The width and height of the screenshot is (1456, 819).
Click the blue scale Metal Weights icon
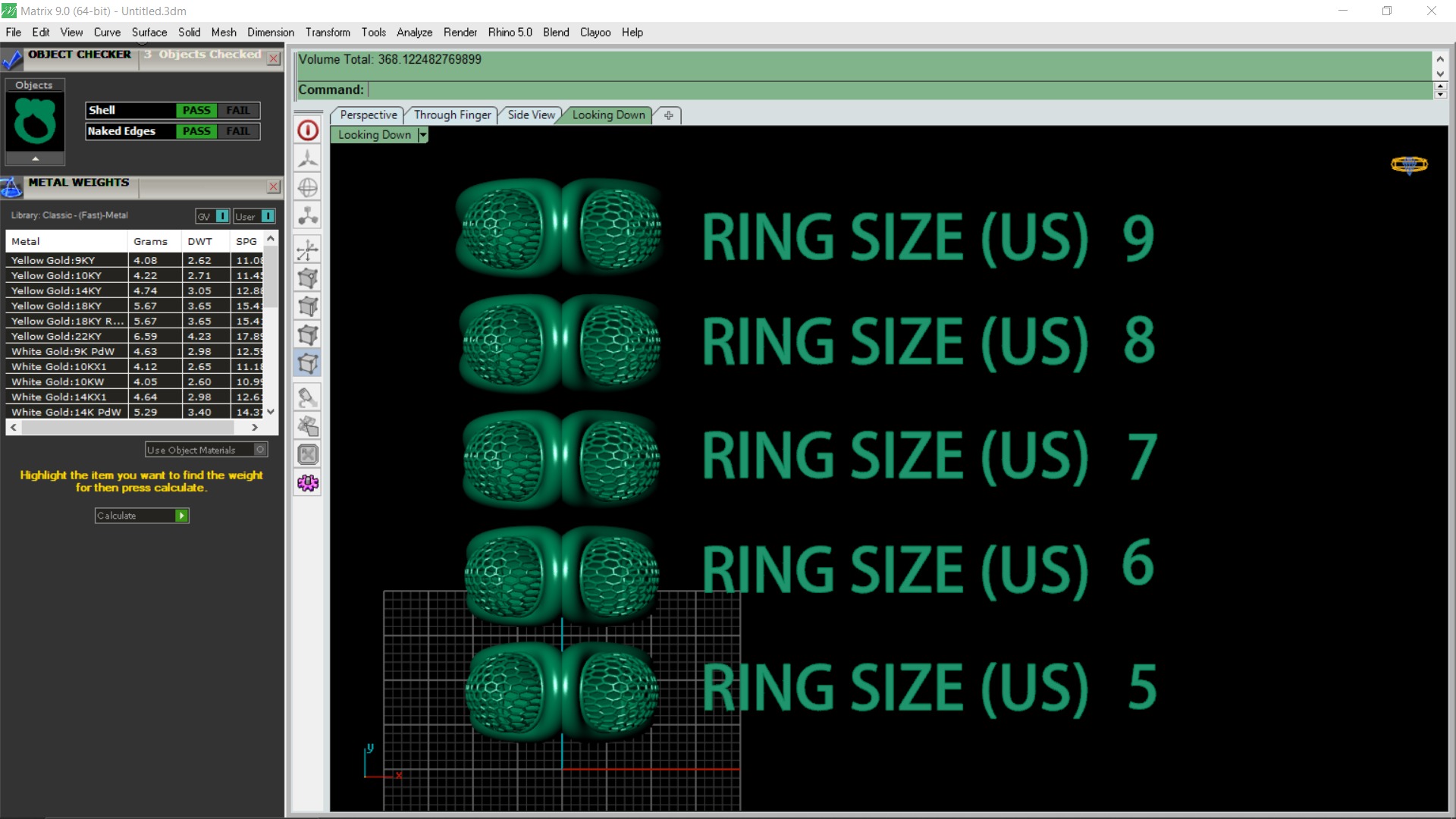click(x=11, y=187)
